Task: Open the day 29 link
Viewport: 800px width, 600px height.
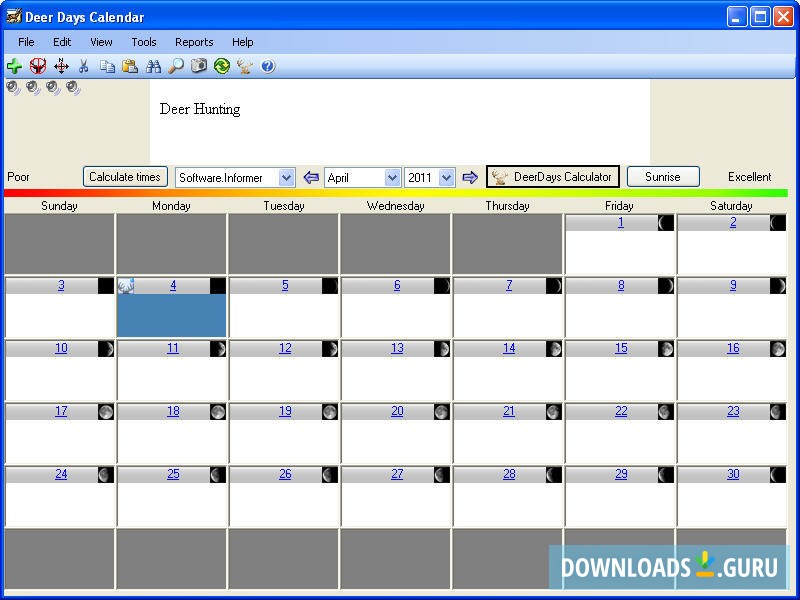Action: click(x=621, y=474)
